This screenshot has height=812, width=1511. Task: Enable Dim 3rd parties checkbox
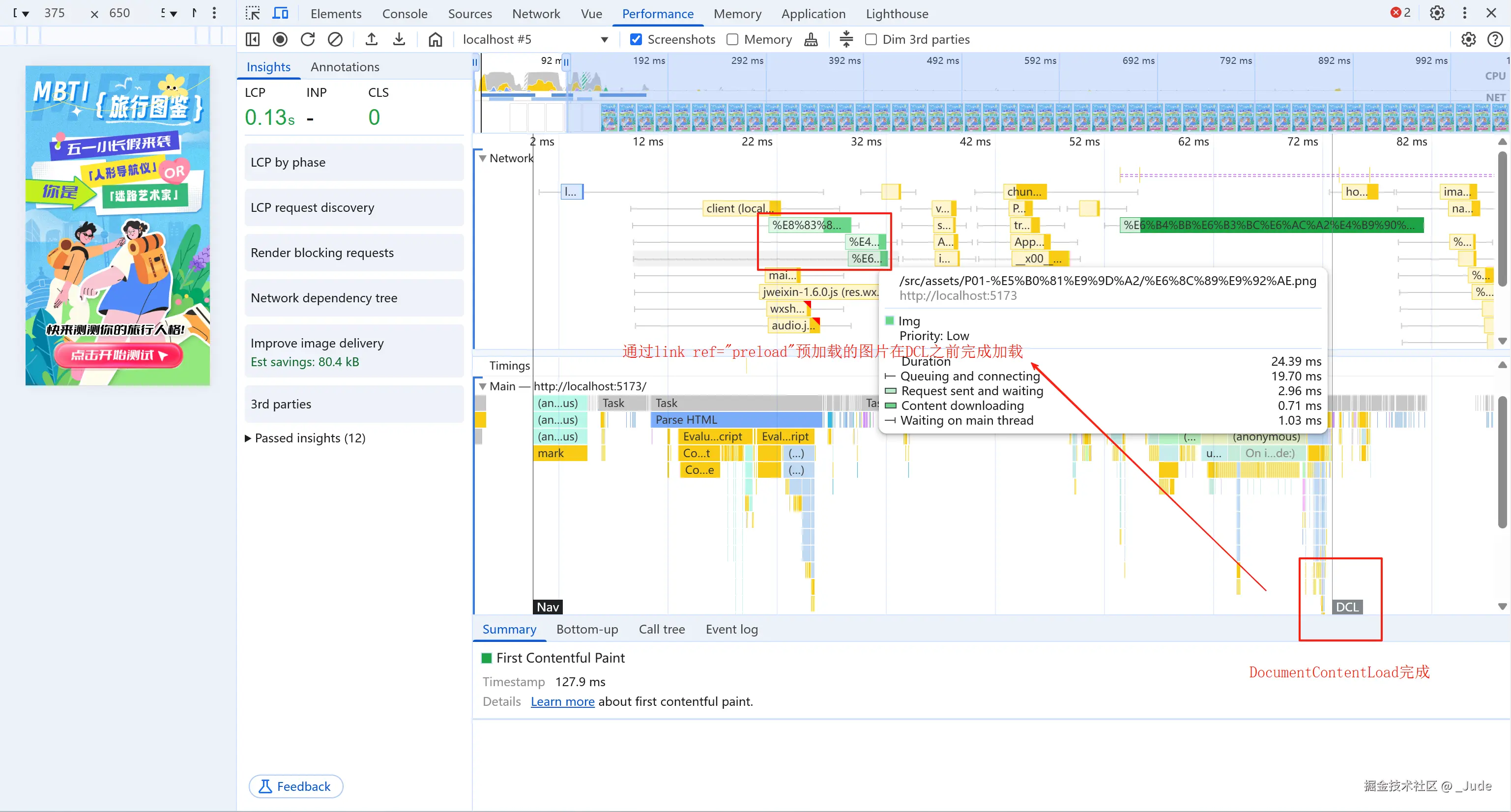[x=871, y=39]
